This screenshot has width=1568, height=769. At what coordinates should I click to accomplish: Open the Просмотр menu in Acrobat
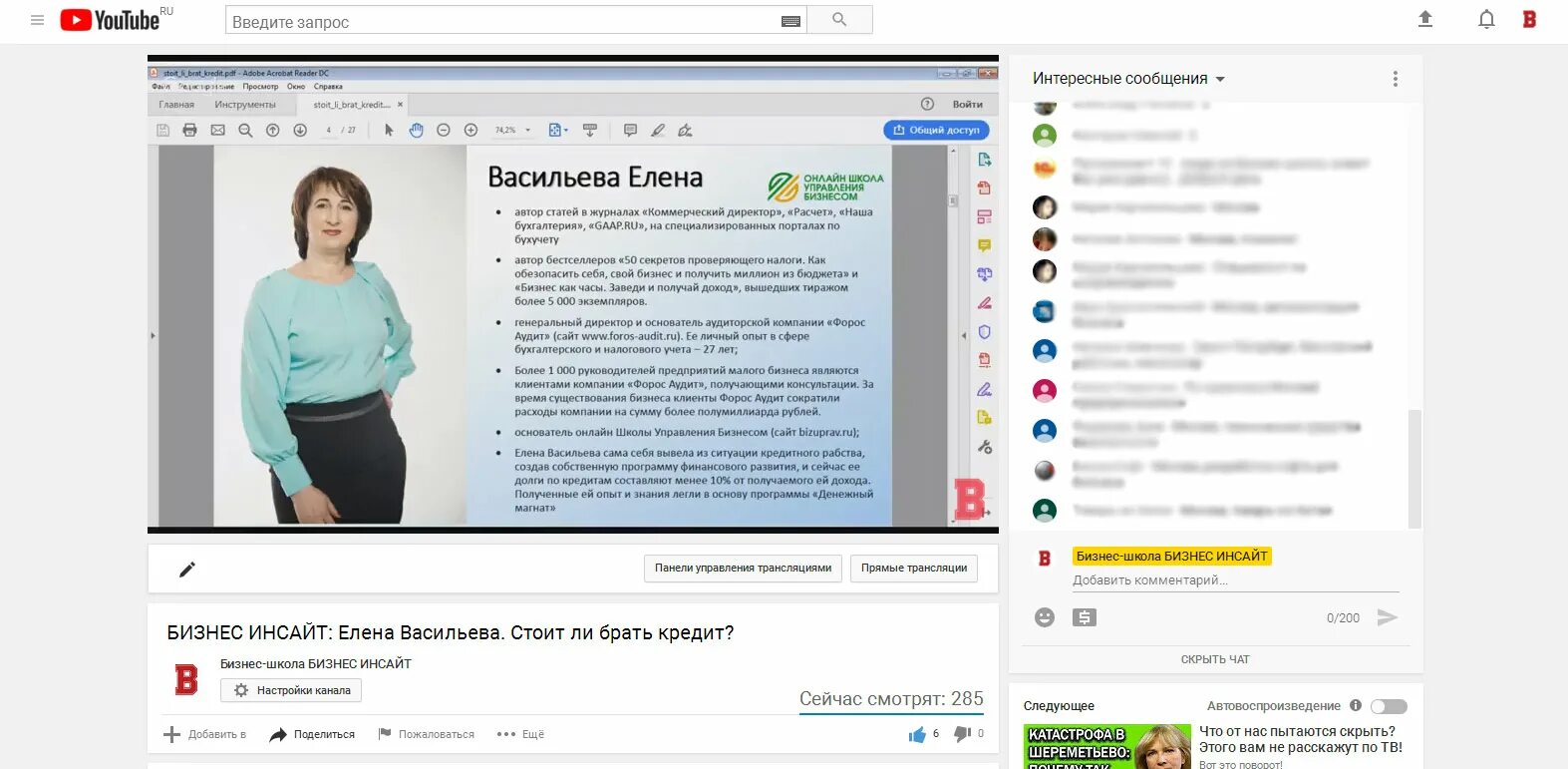260,87
